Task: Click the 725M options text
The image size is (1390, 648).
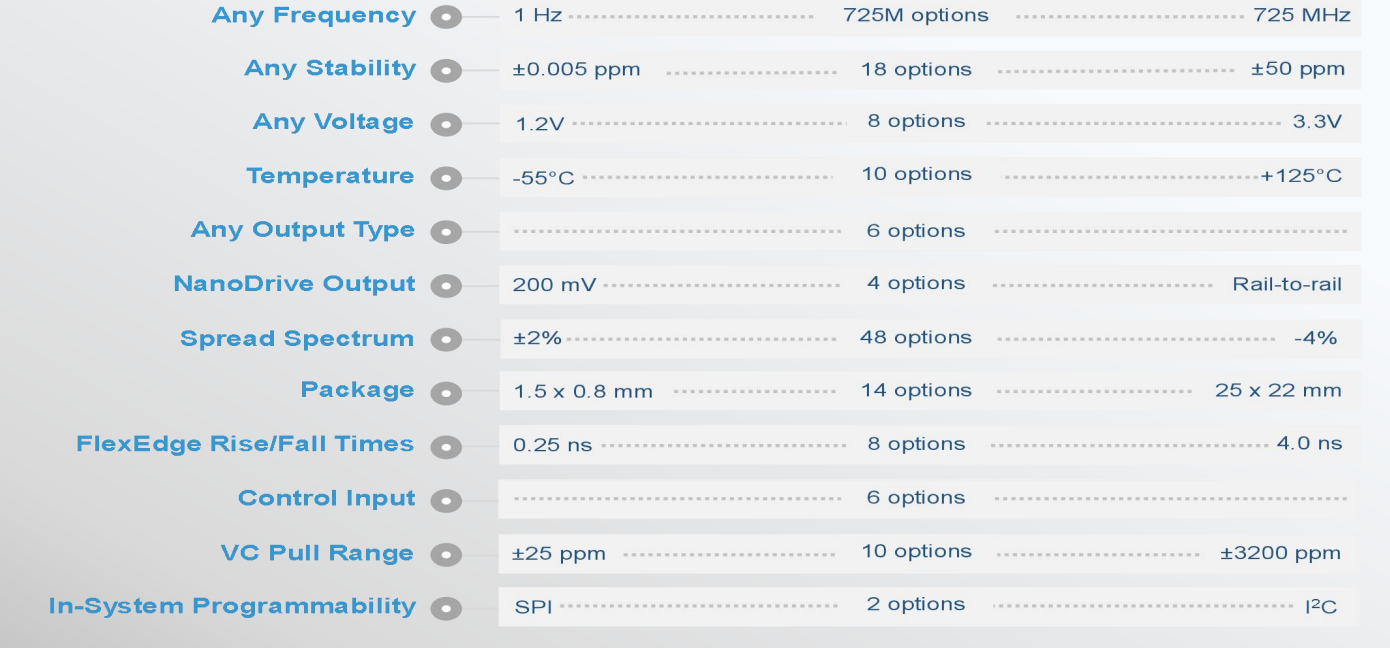Action: coord(915,16)
